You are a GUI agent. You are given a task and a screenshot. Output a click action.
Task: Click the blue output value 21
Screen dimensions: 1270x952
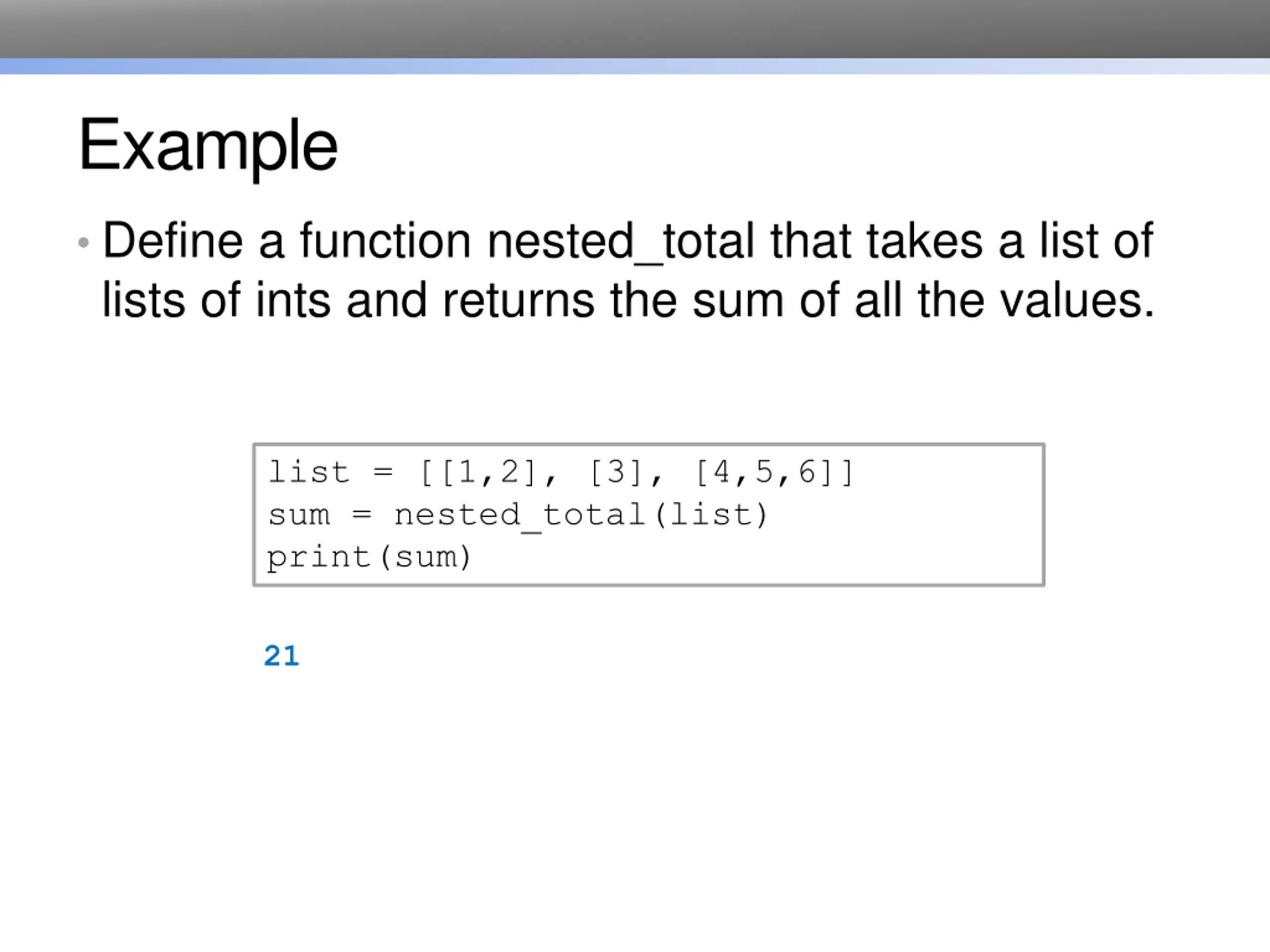281,656
